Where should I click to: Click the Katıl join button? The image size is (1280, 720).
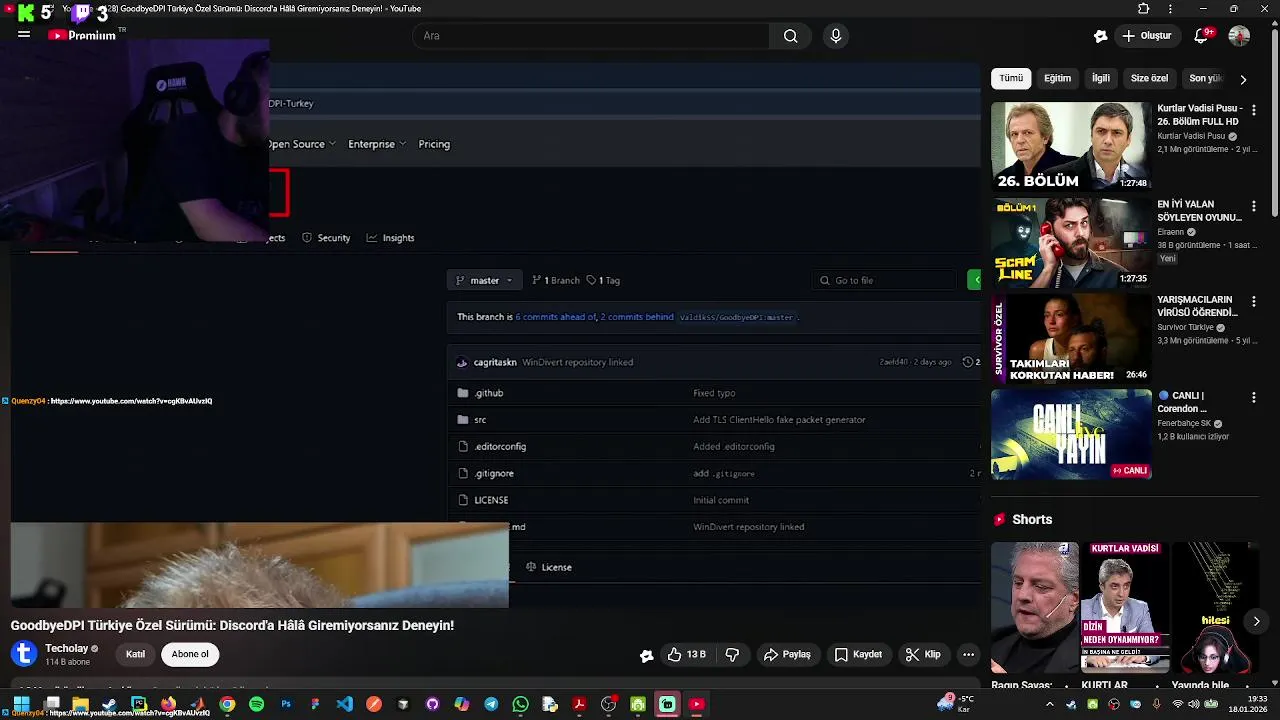pyautogui.click(x=135, y=654)
